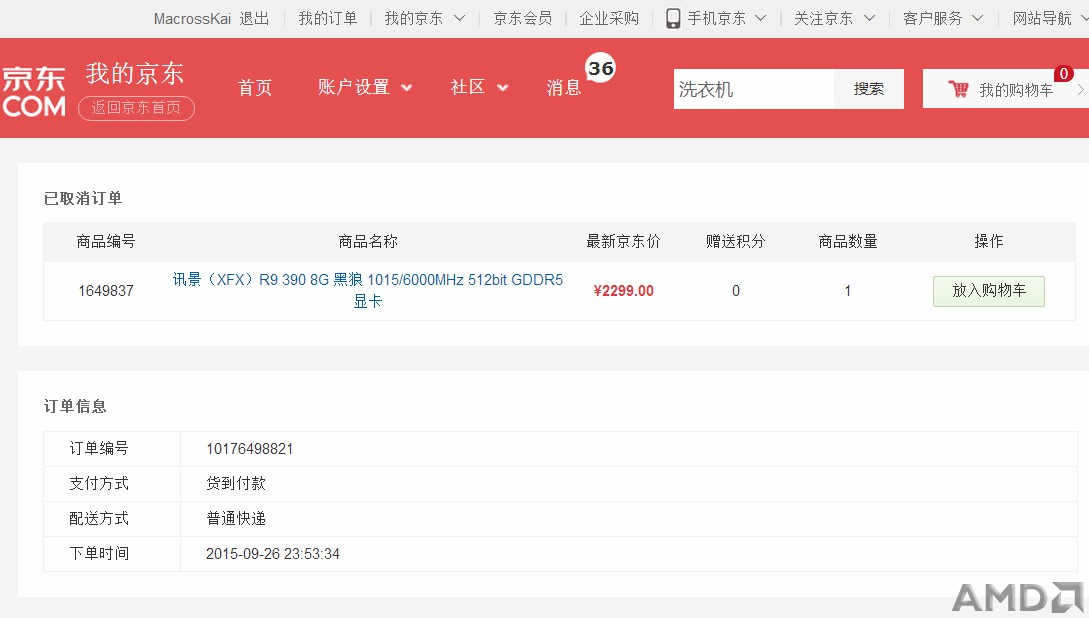This screenshot has width=1089, height=618.
Task: Open 我的订单 in the top bar
Action: pos(328,19)
